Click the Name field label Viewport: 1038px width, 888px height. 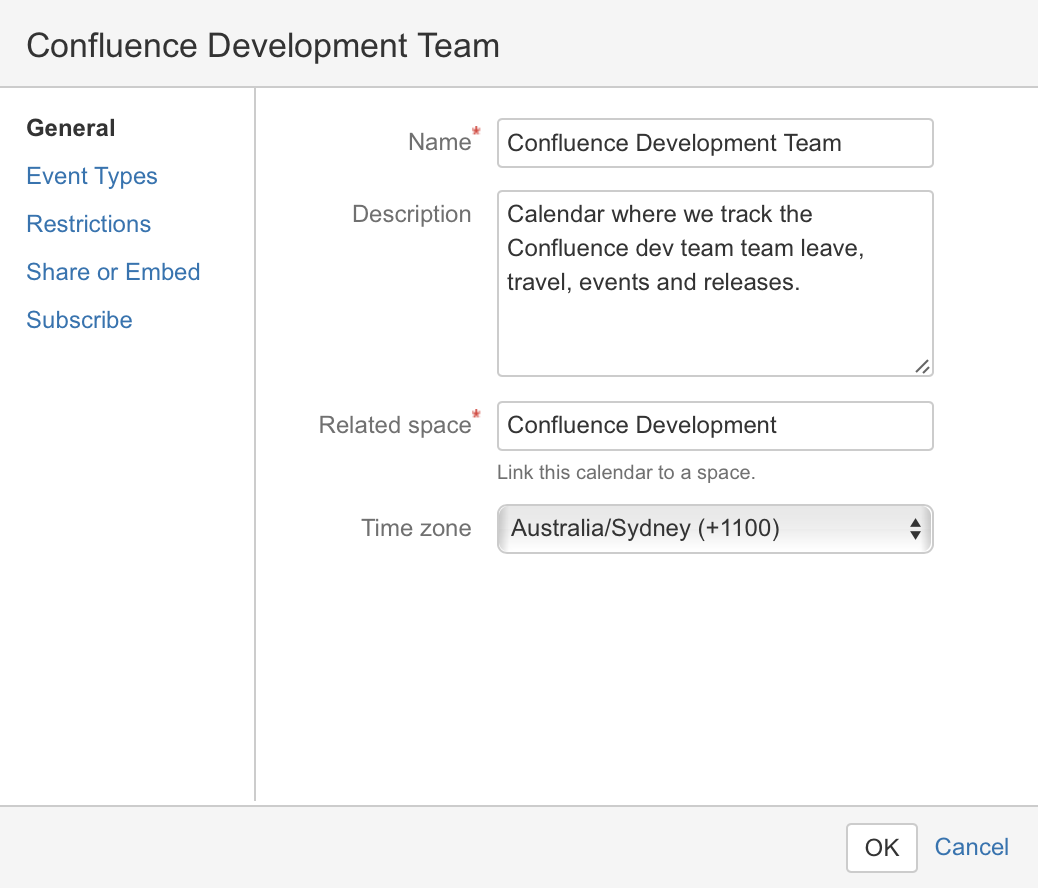[x=439, y=143]
